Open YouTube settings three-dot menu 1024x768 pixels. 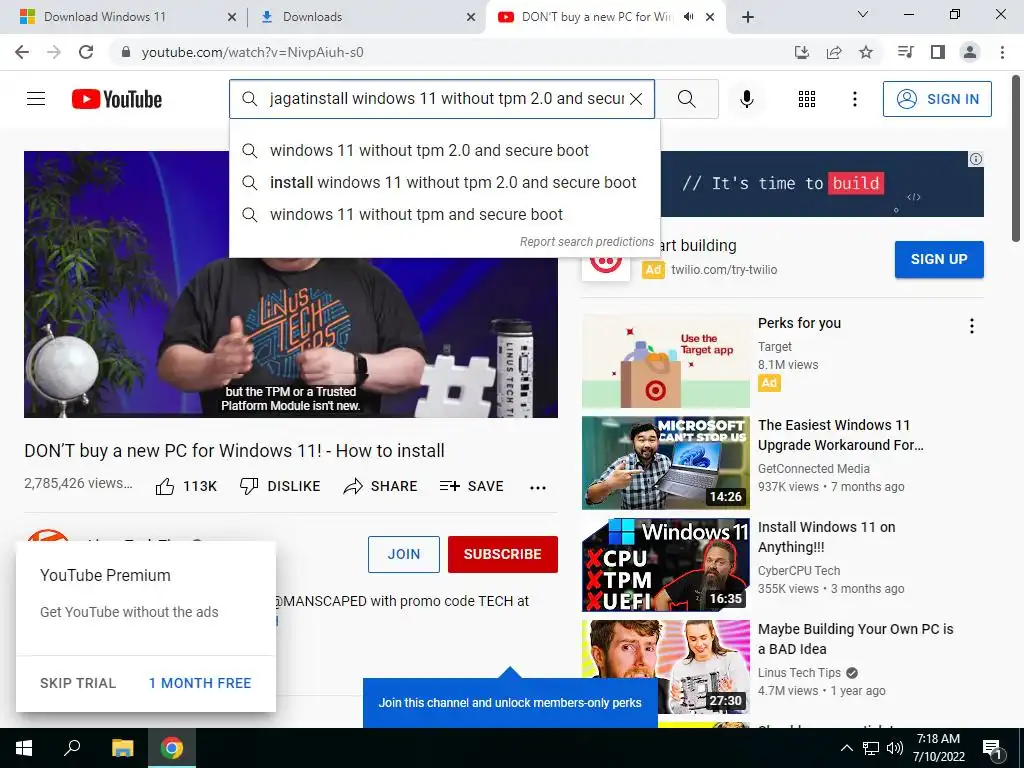click(x=854, y=99)
